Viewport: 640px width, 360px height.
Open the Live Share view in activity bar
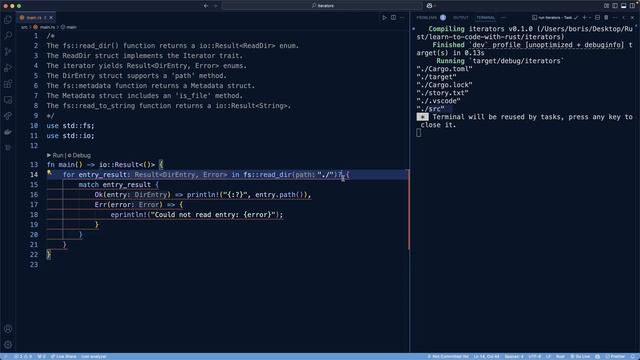click(x=8, y=116)
